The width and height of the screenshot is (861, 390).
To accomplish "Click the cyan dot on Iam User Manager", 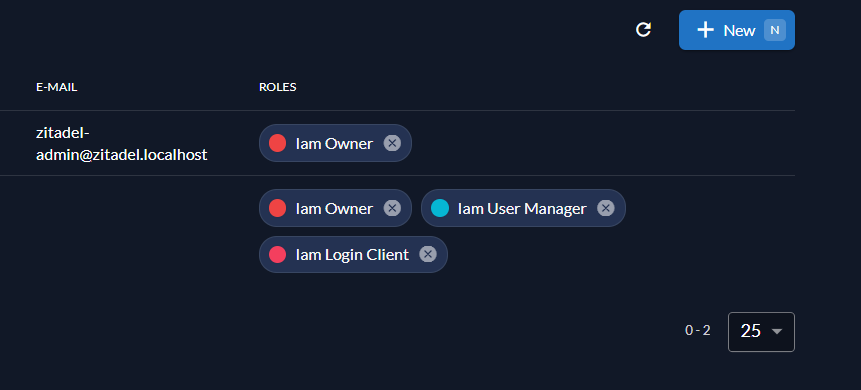I will 440,208.
